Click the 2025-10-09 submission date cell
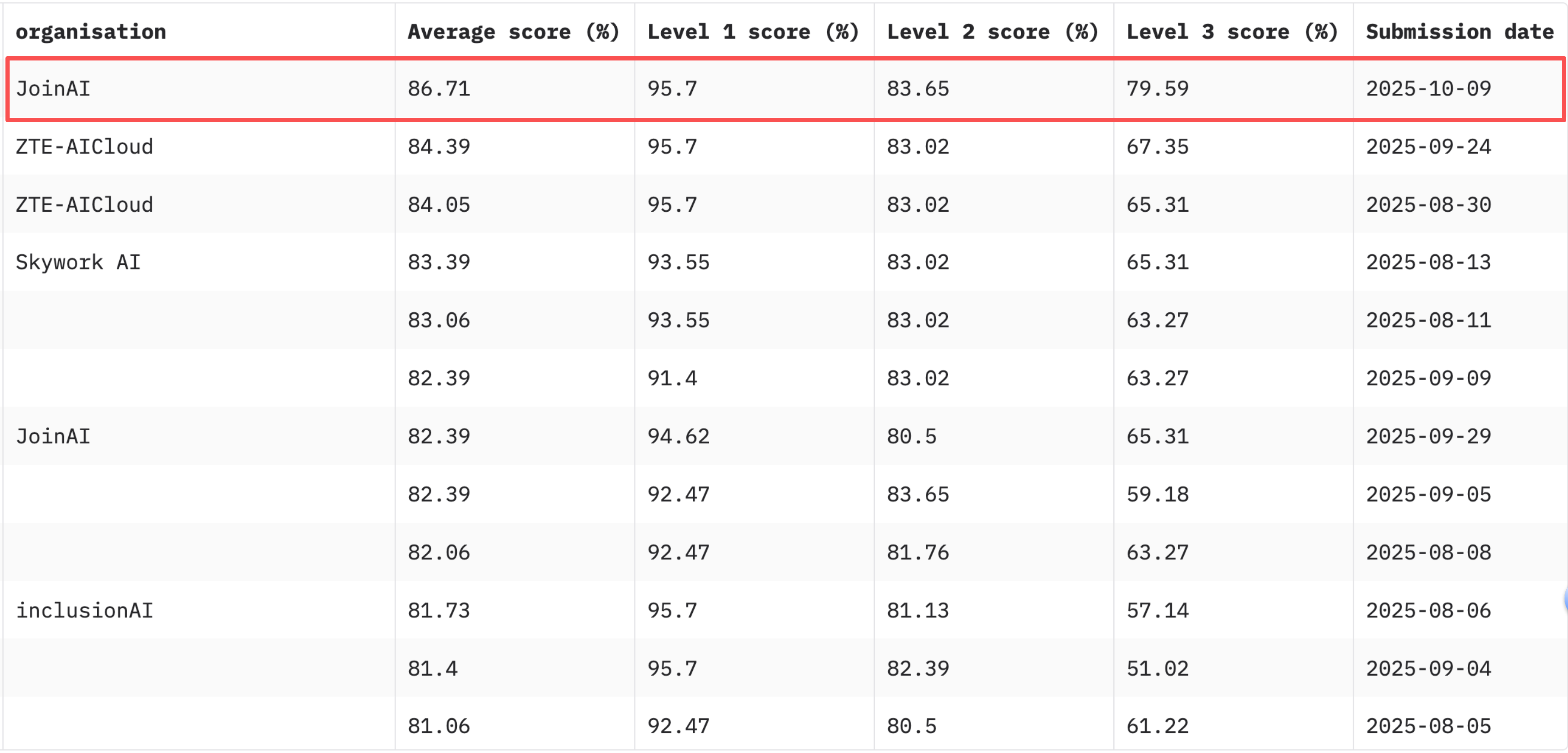This screenshot has height=753, width=1568. click(x=1428, y=89)
